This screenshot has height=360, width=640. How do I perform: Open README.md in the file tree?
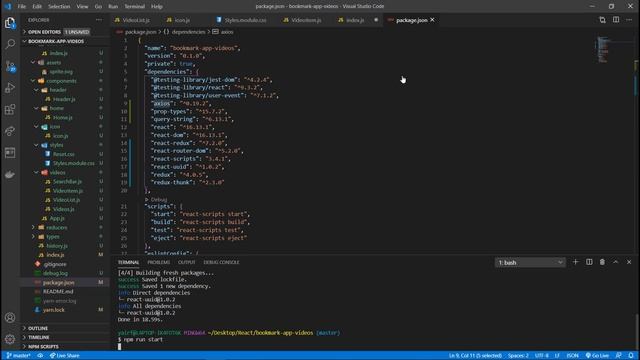58,291
